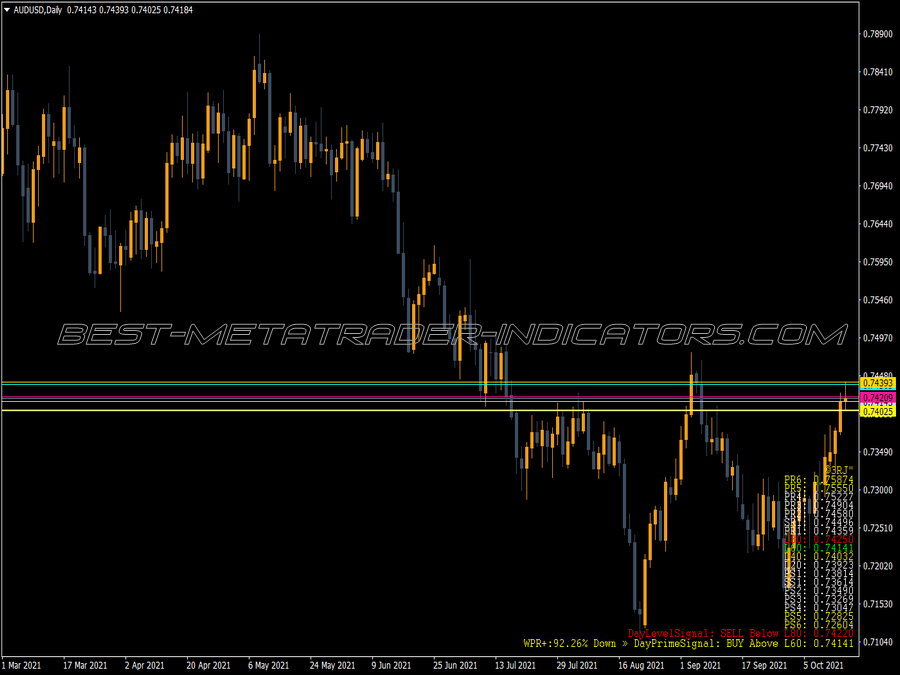Click the 0.72510 price axis label
The image size is (900, 675).
click(x=878, y=528)
